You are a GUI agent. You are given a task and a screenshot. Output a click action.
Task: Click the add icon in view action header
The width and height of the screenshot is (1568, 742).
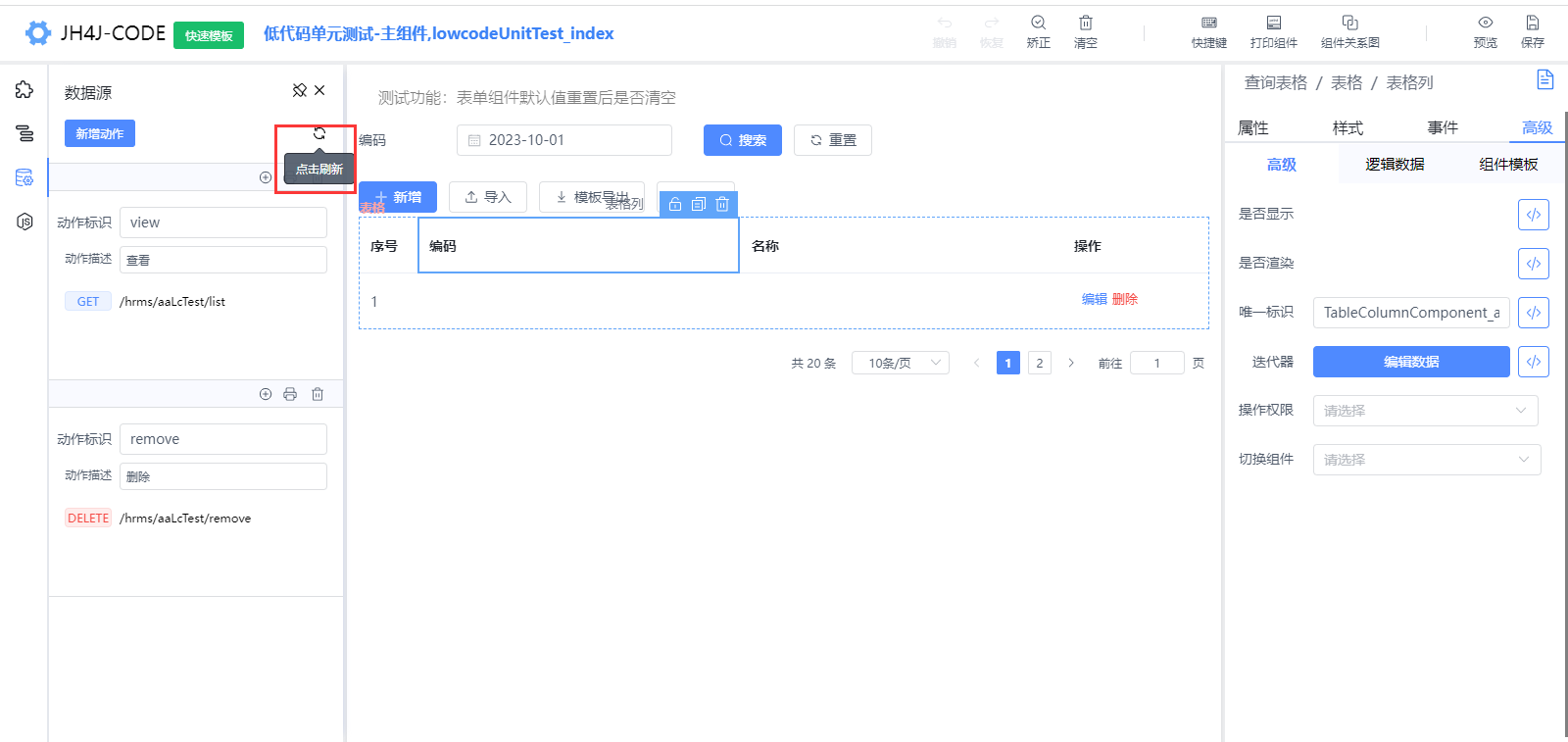[x=266, y=177]
